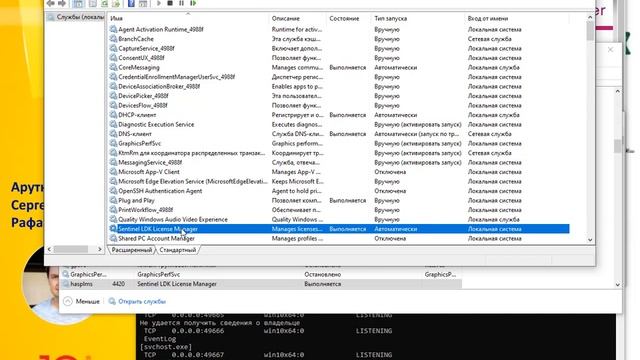Select Службы (локальные) node in the tree
The image size is (640, 360).
(x=76, y=17)
